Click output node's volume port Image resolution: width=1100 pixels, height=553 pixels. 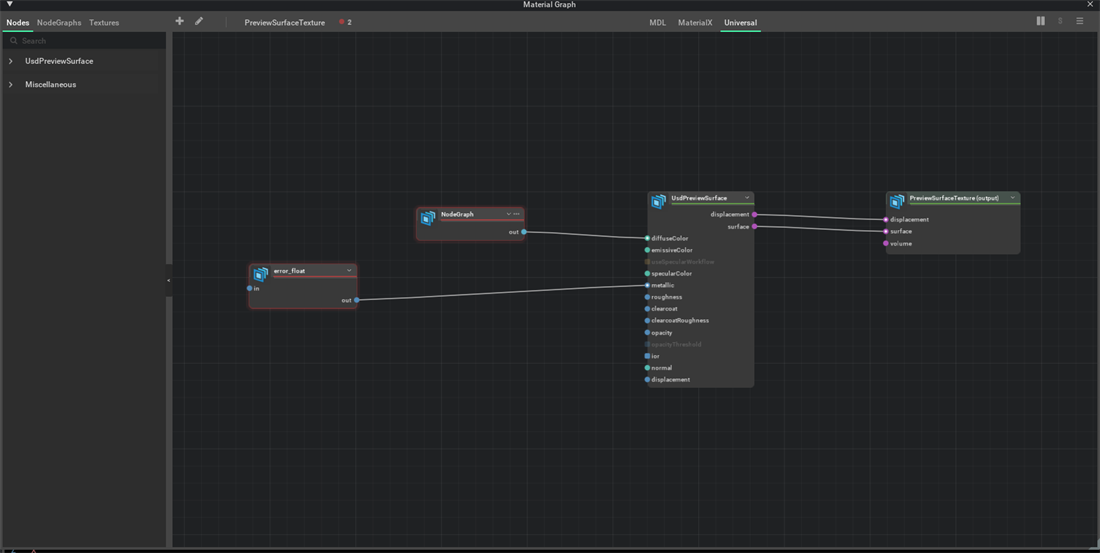(x=886, y=244)
